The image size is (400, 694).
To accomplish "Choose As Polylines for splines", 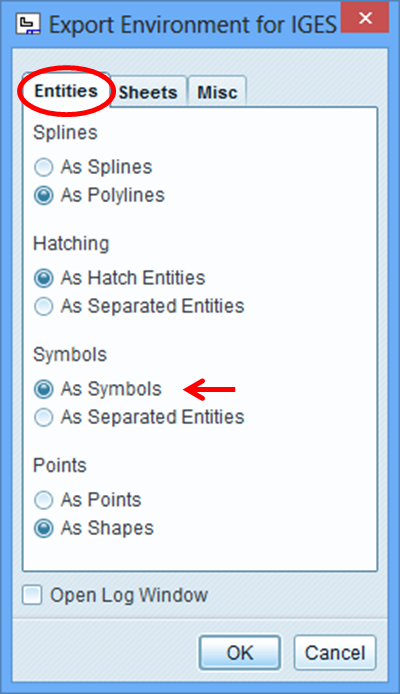I will click(x=99, y=195).
